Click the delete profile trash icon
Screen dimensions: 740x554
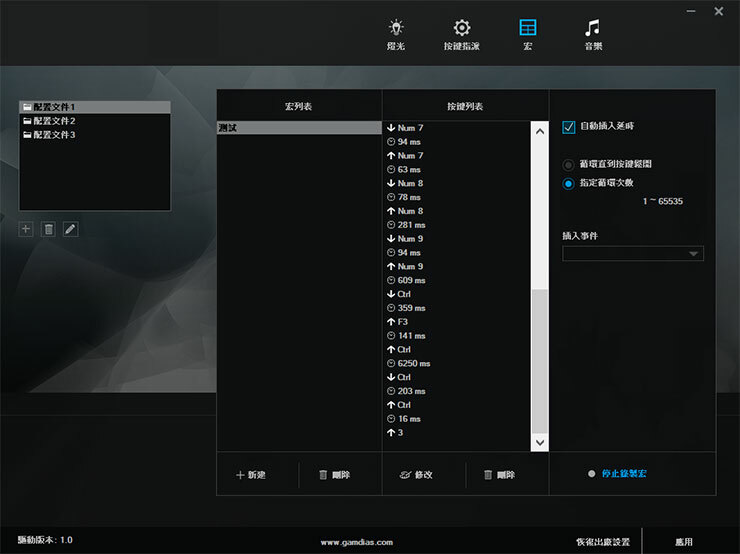coord(48,229)
